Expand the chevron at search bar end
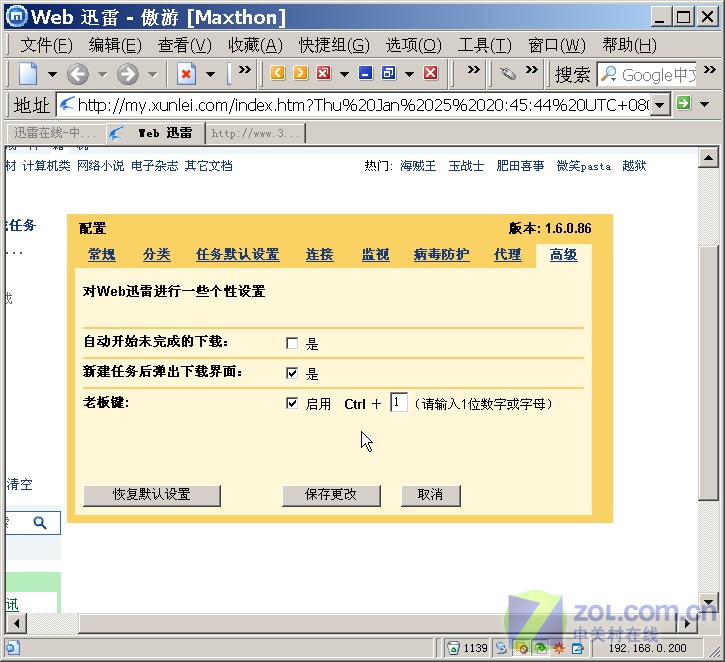 [x=710, y=70]
